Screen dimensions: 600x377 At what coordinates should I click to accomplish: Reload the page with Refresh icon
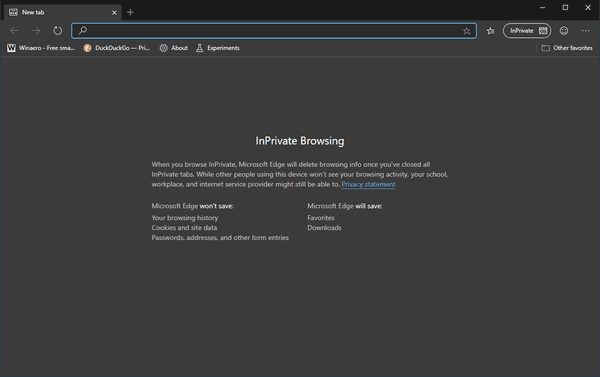[x=57, y=31]
